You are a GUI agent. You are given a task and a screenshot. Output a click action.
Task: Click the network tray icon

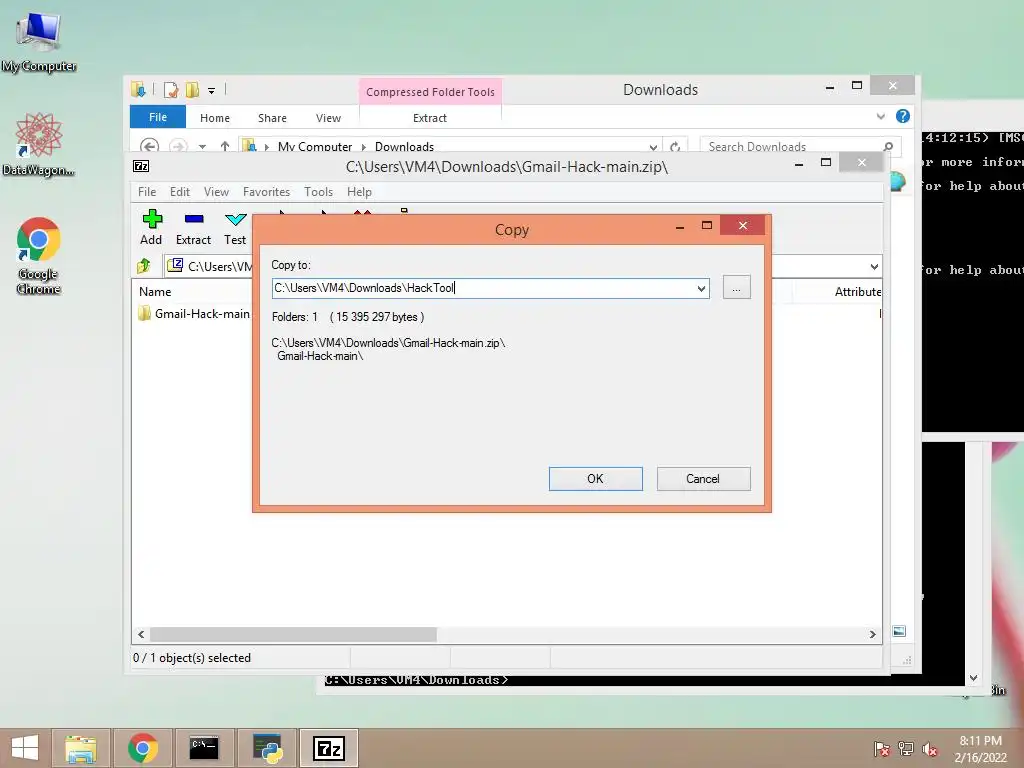click(x=906, y=749)
